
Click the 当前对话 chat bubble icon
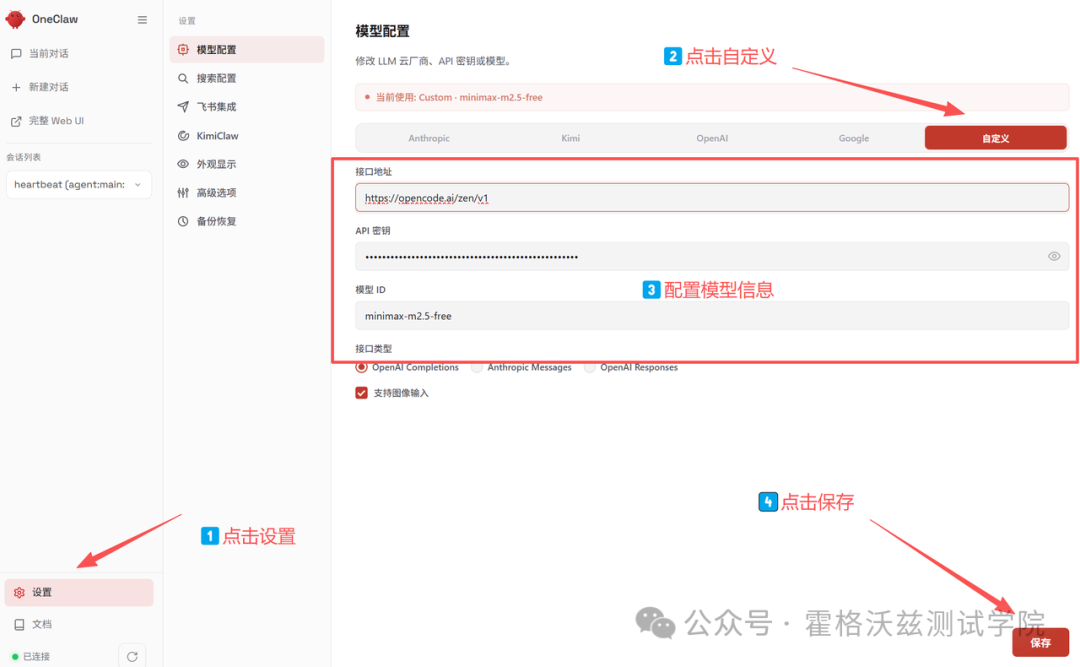click(x=16, y=54)
